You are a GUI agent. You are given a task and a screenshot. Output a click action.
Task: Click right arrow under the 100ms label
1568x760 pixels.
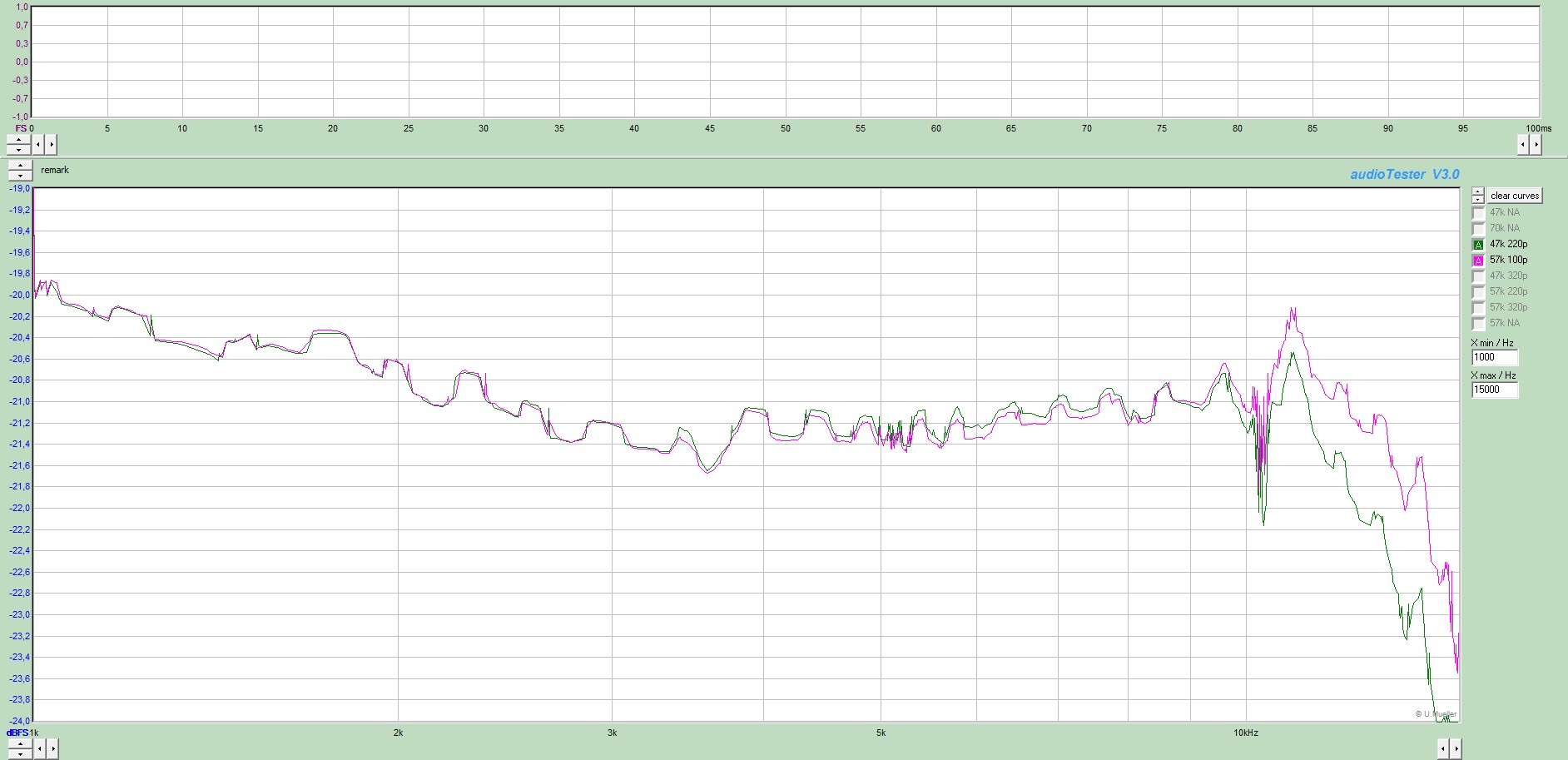tap(1536, 145)
